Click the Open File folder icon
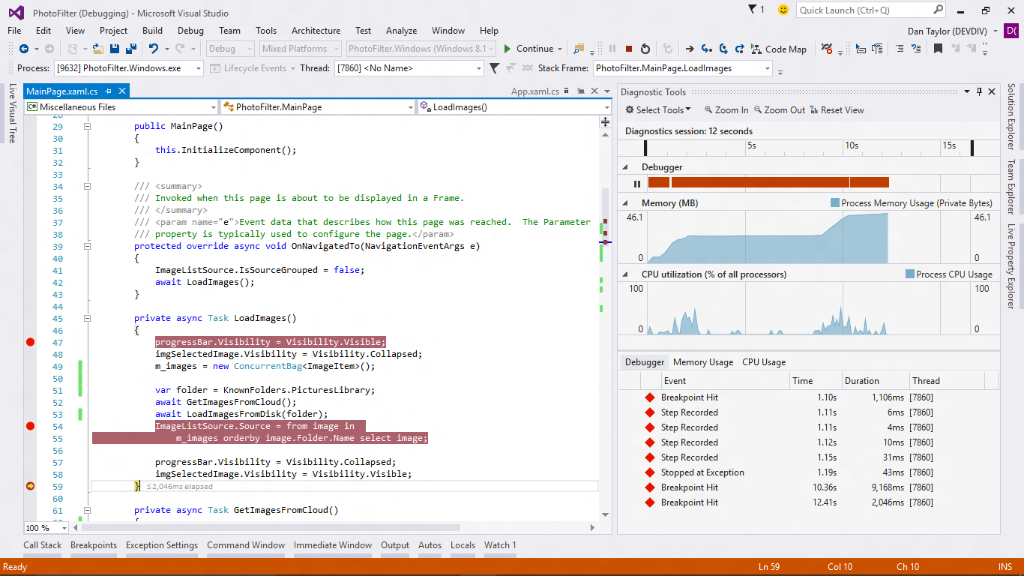The height and width of the screenshot is (576, 1024). 98,49
